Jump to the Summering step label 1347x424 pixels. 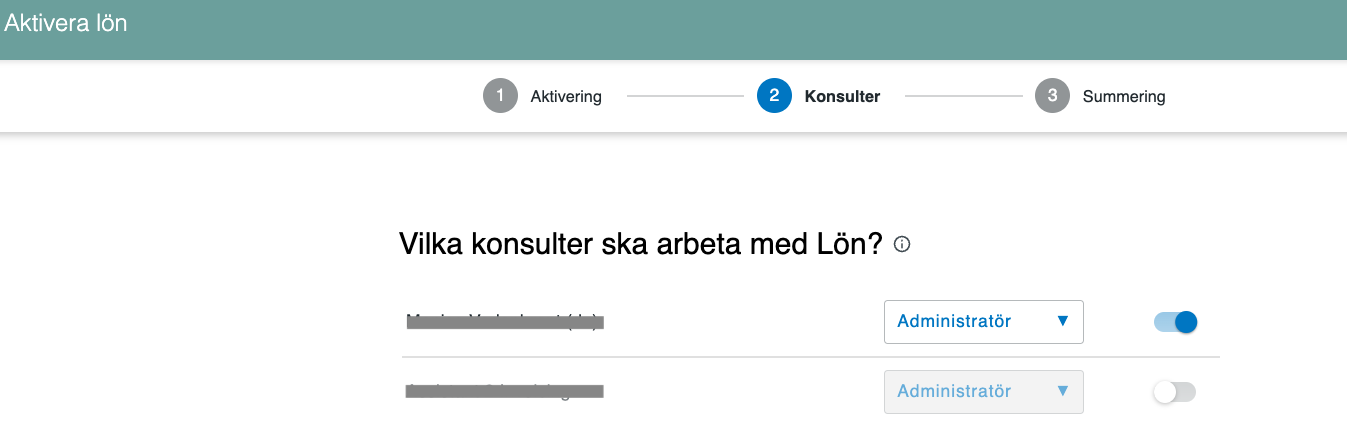(1123, 97)
